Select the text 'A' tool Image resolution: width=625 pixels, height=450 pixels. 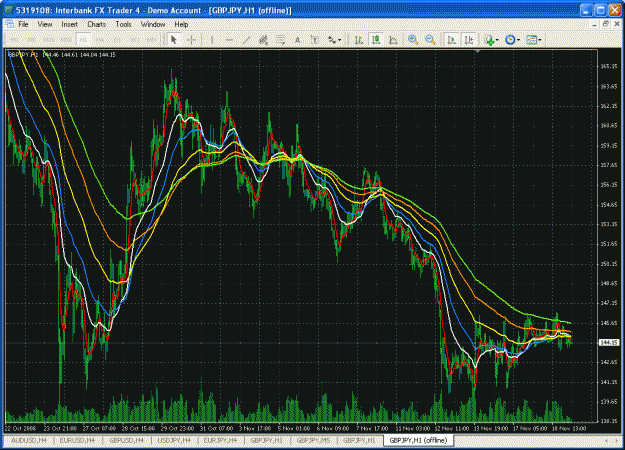pyautogui.click(x=297, y=40)
